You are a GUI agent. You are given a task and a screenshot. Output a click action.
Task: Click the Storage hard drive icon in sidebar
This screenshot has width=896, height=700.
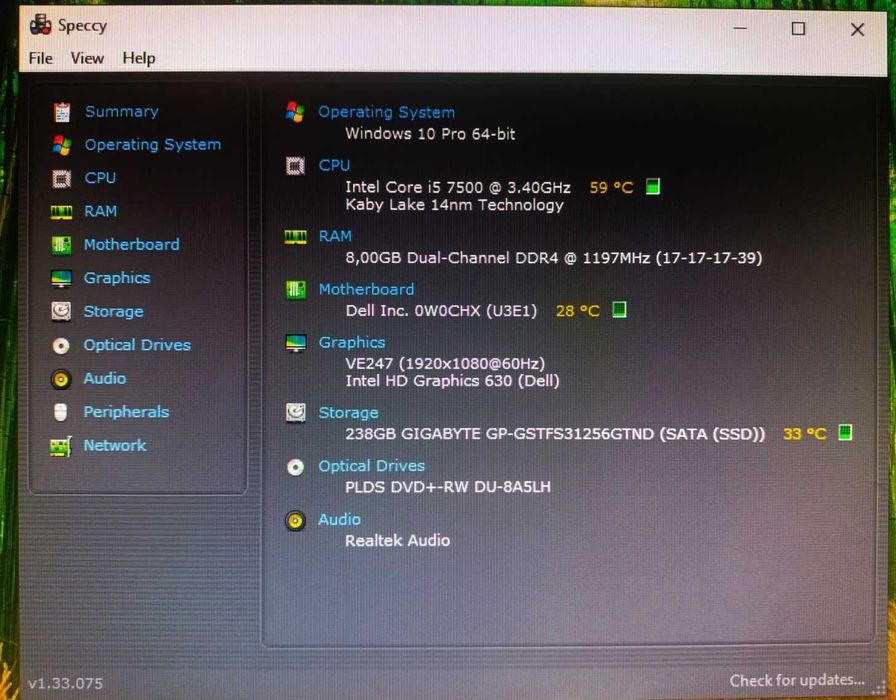[61, 311]
